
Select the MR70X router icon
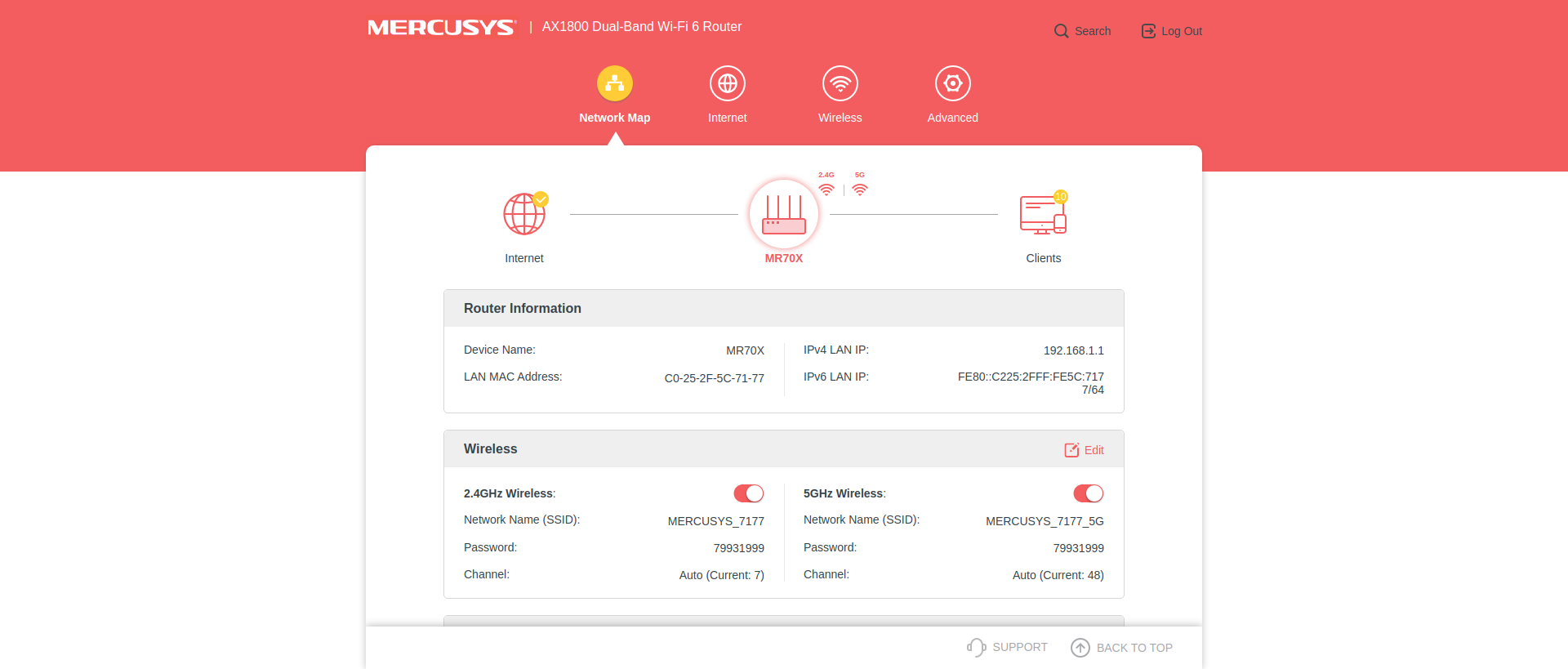pos(783,215)
